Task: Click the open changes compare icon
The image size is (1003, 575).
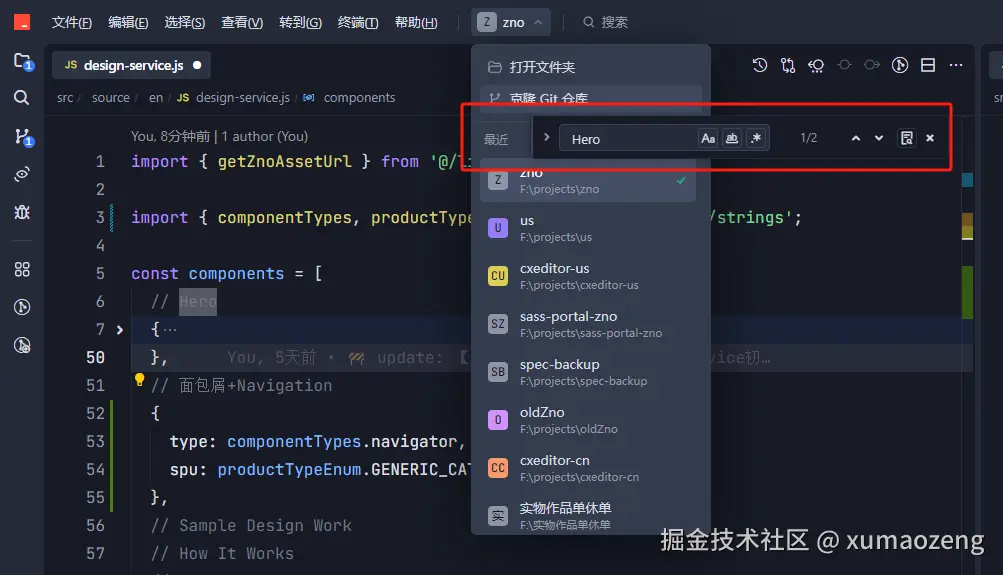Action: 787,65
